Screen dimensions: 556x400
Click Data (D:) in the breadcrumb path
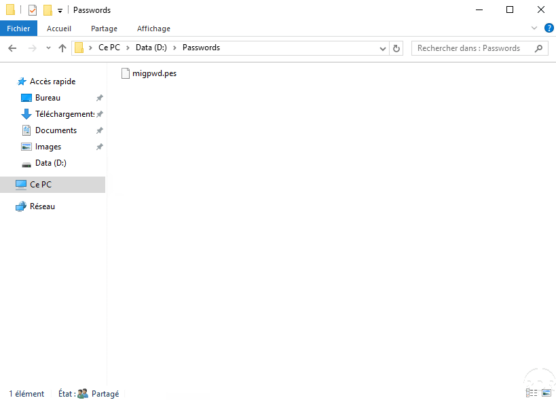[151, 48]
